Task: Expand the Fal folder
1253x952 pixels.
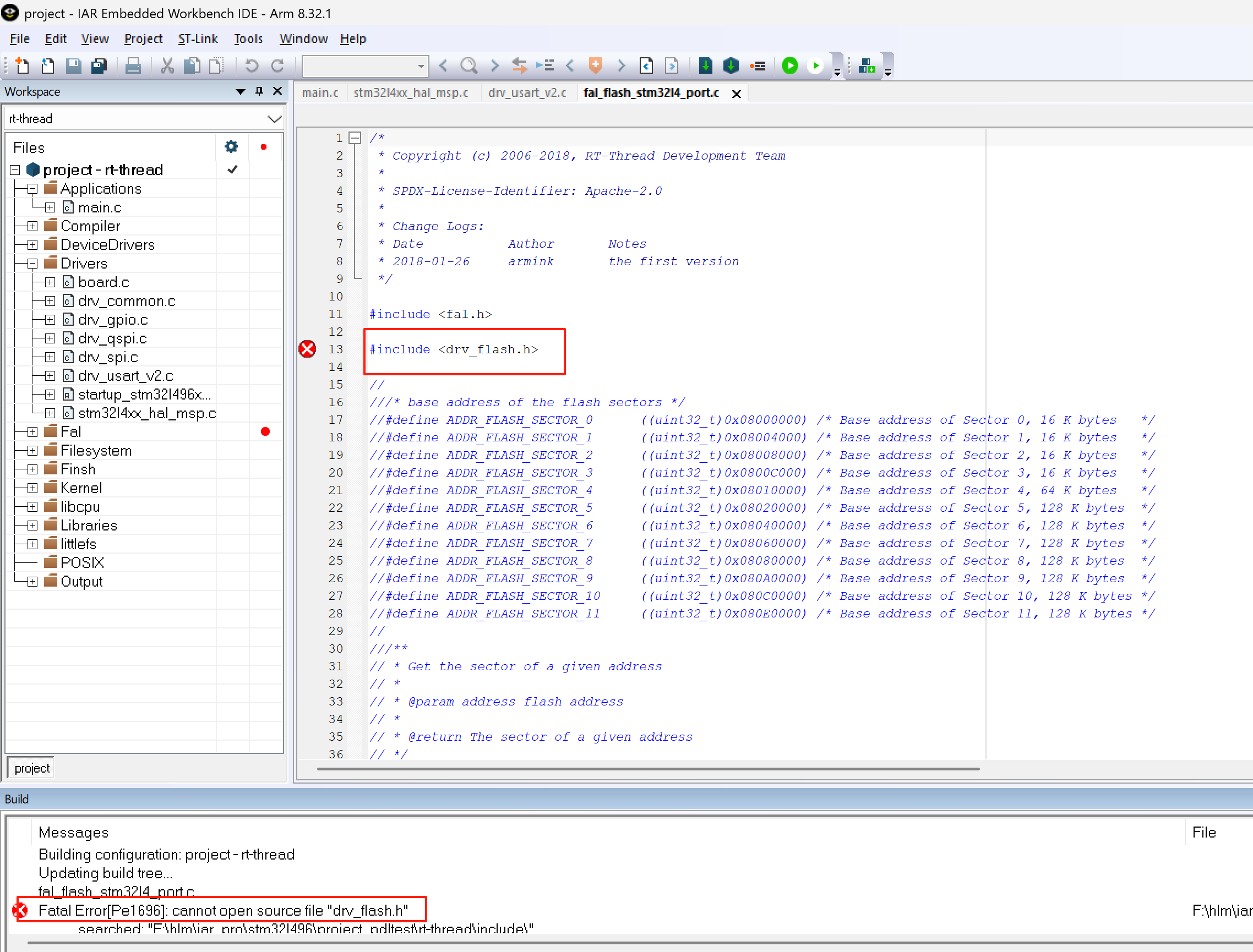Action: click(x=32, y=432)
